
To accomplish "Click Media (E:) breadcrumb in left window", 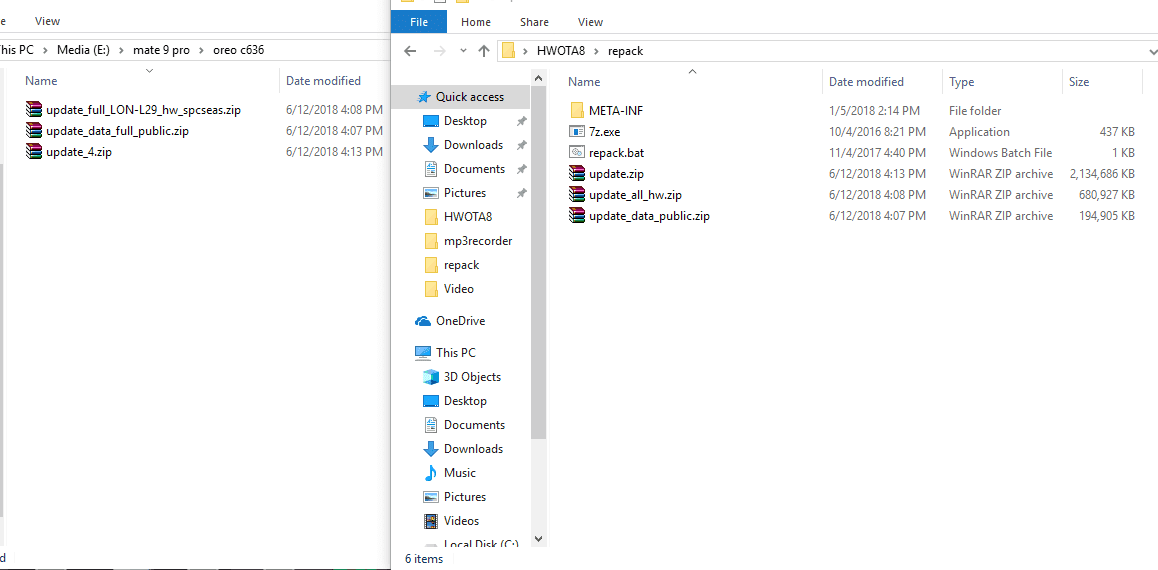I will [x=84, y=50].
